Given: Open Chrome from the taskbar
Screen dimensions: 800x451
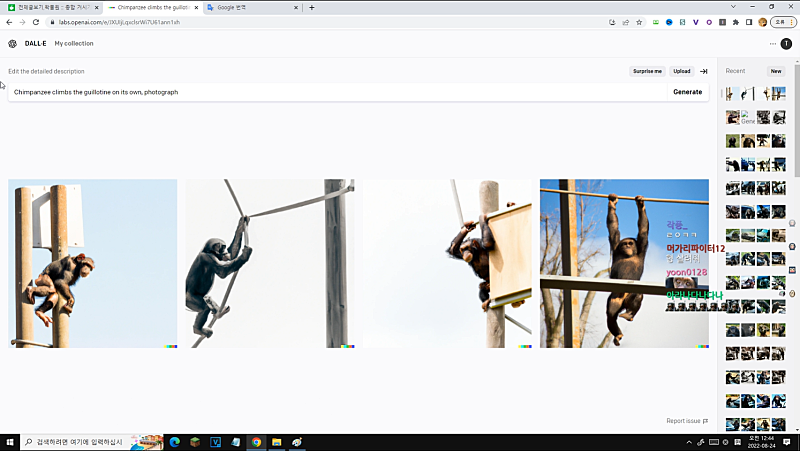Looking at the screenshot, I should pos(256,442).
